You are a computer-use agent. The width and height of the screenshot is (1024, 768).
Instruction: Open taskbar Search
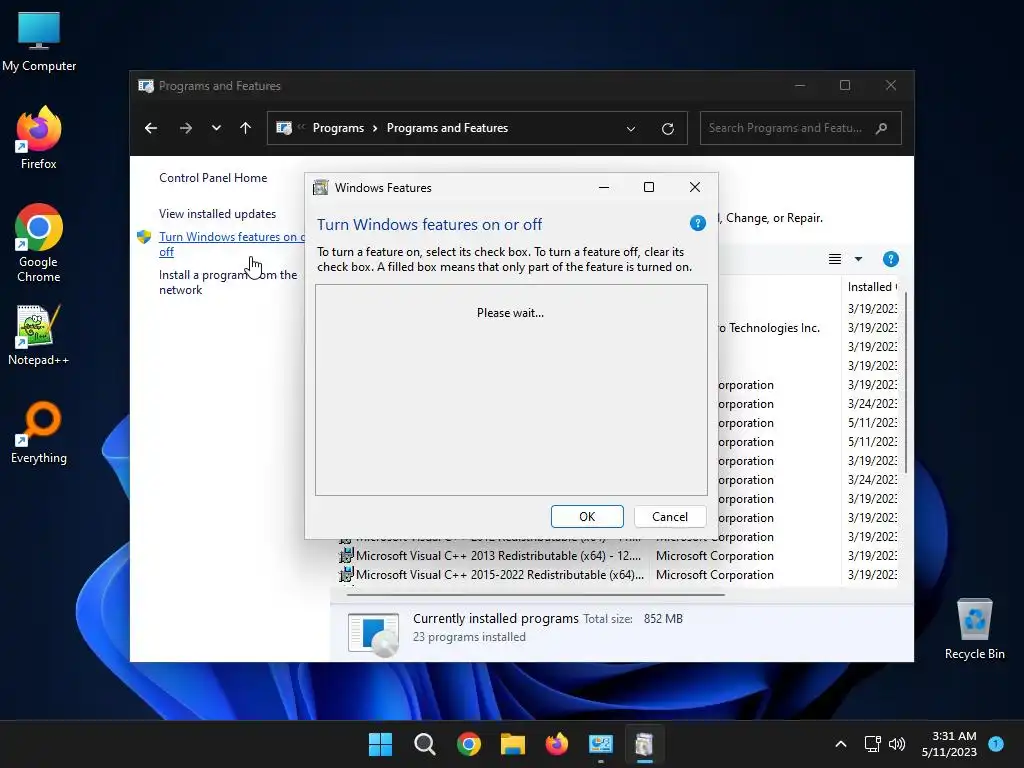(424, 744)
